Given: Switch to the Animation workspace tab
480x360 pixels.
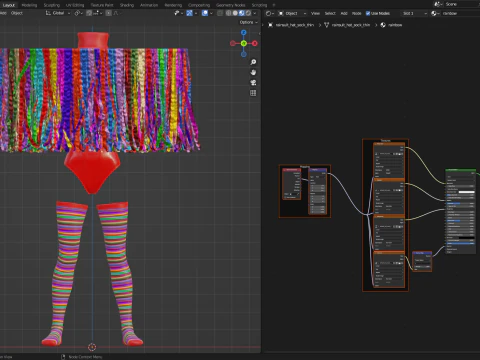Looking at the screenshot, I should pos(149,5).
